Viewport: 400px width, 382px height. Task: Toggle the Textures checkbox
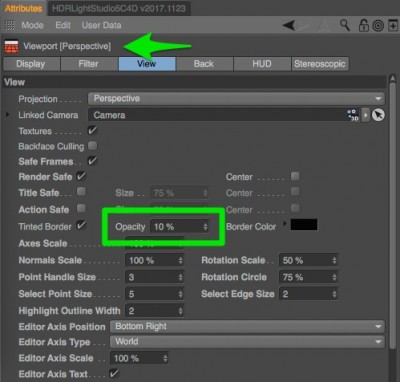pyautogui.click(x=92, y=130)
